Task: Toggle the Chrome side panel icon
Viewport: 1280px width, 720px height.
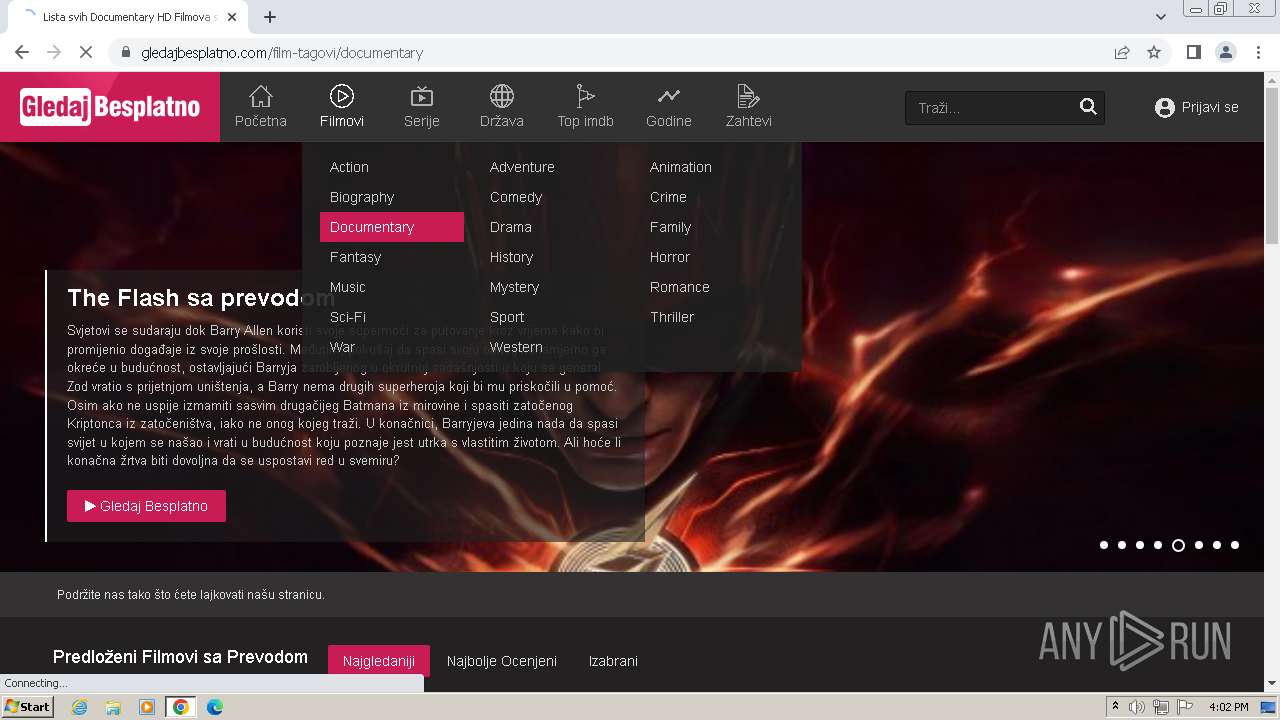Action: 1193,52
